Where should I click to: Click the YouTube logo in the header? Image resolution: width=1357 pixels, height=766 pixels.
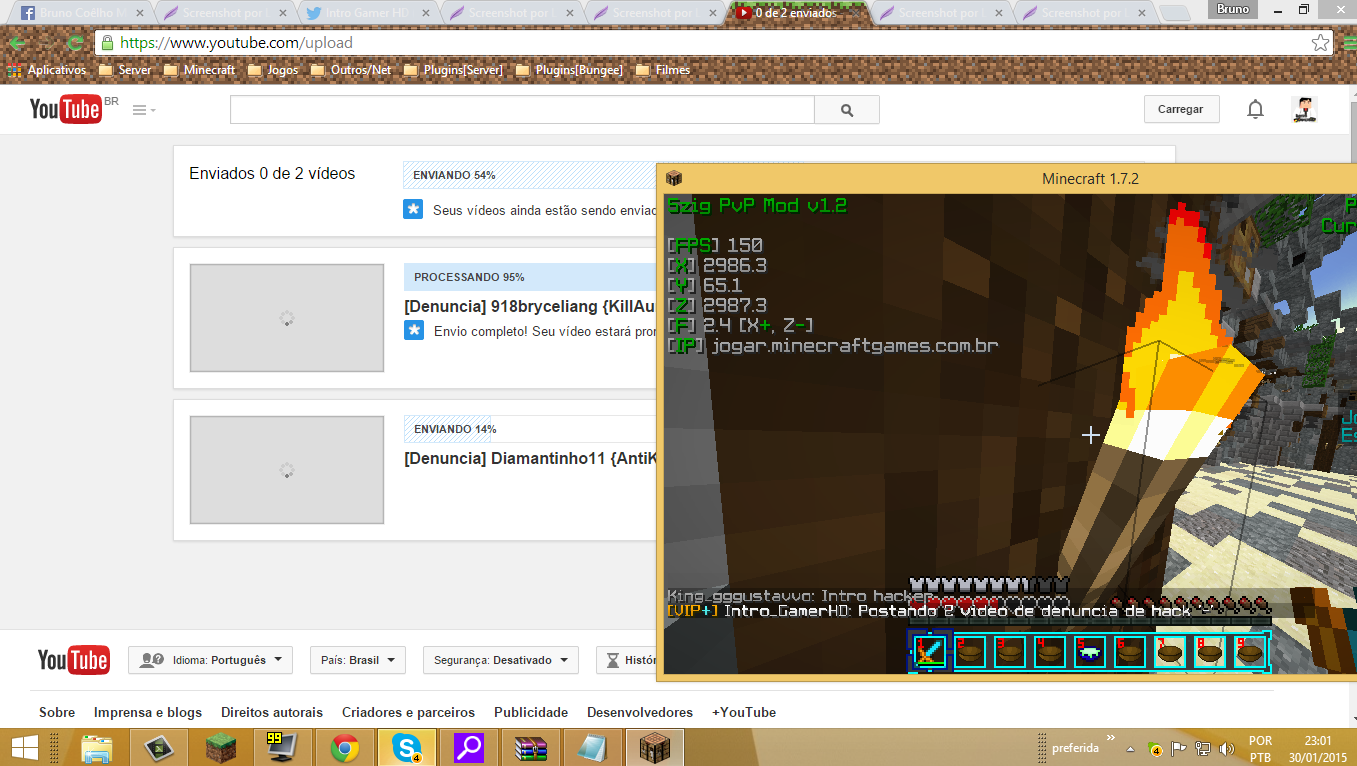click(x=65, y=109)
